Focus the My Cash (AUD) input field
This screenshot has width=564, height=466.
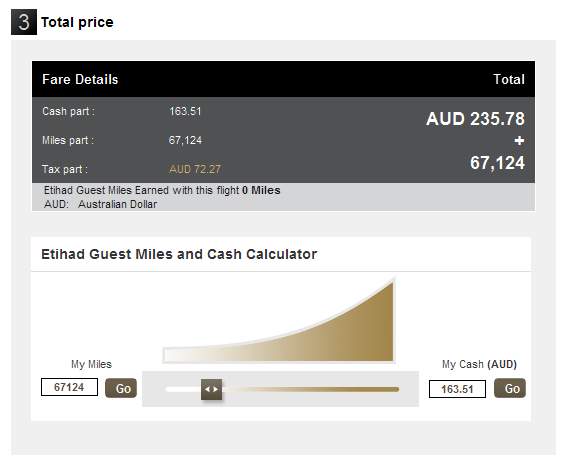point(457,389)
